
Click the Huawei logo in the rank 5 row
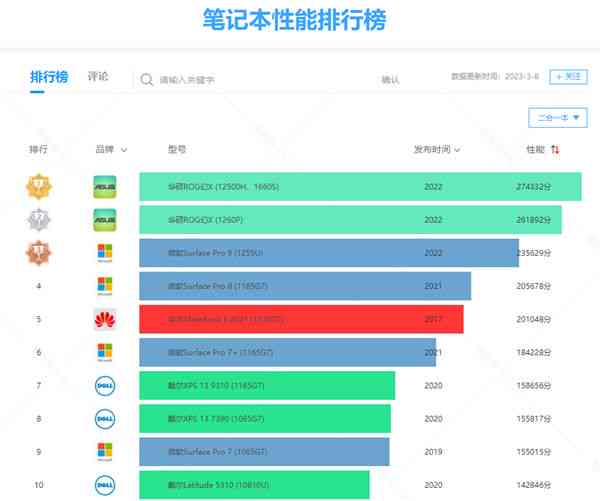click(105, 319)
